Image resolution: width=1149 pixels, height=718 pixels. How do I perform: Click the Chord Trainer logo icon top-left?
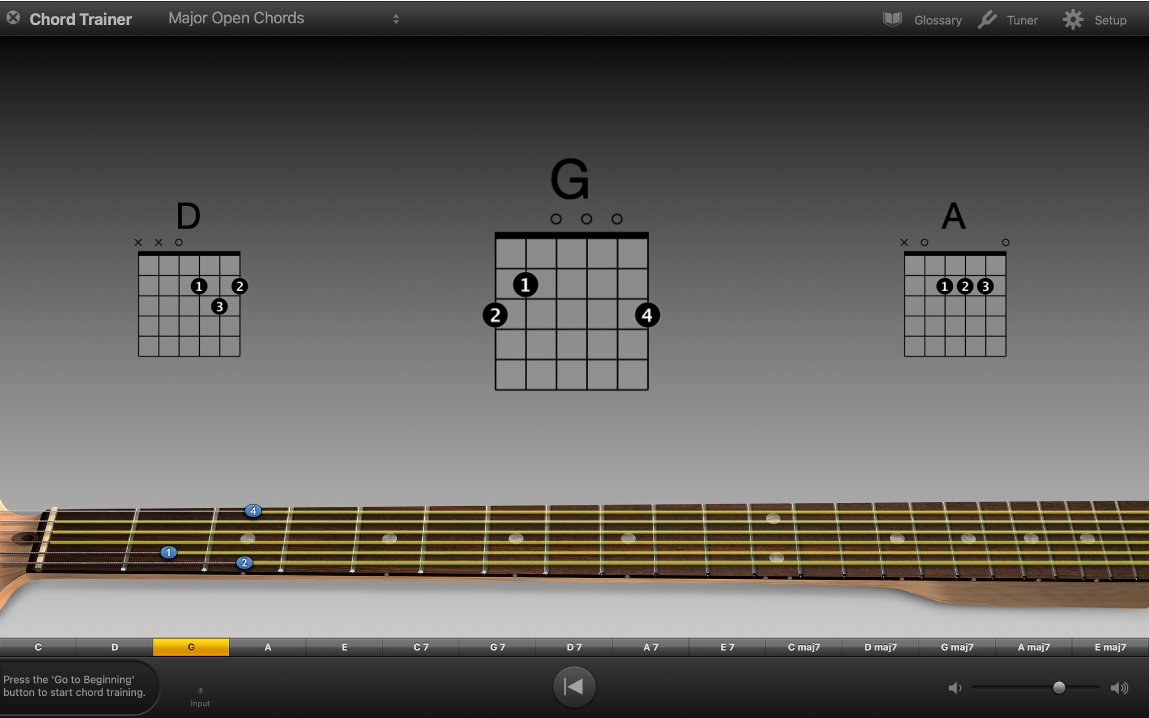(13, 18)
